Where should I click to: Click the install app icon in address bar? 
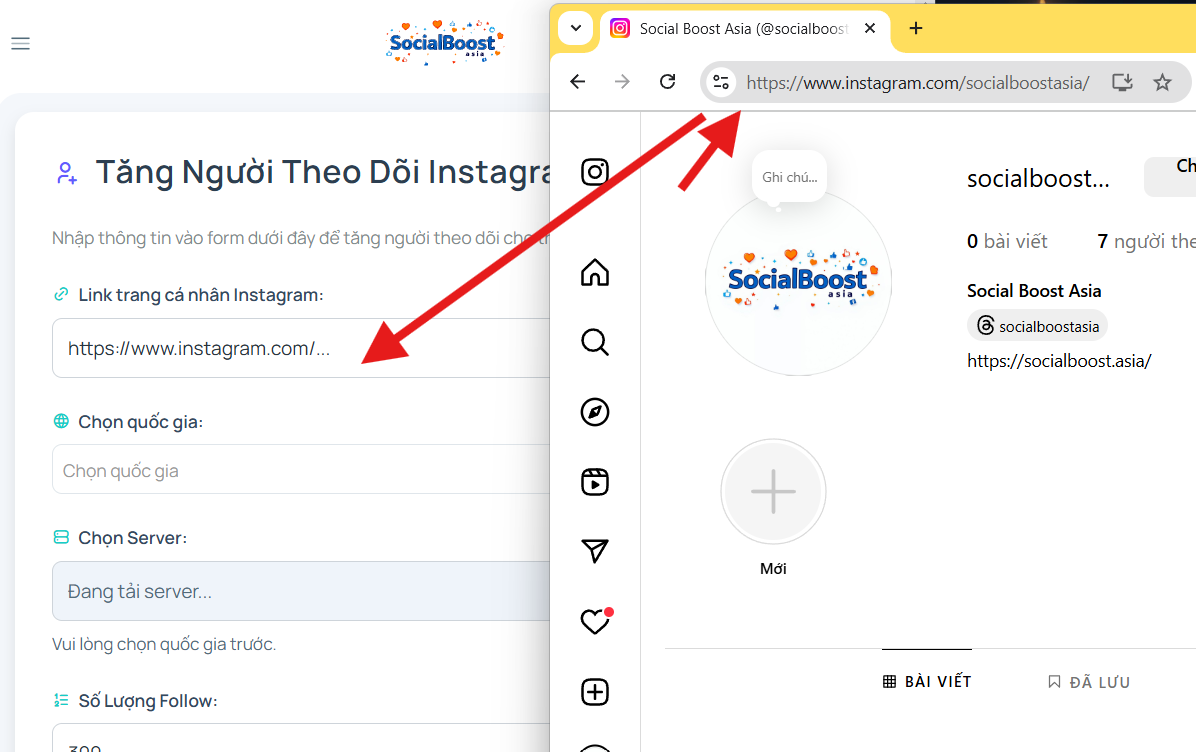[x=1122, y=82]
